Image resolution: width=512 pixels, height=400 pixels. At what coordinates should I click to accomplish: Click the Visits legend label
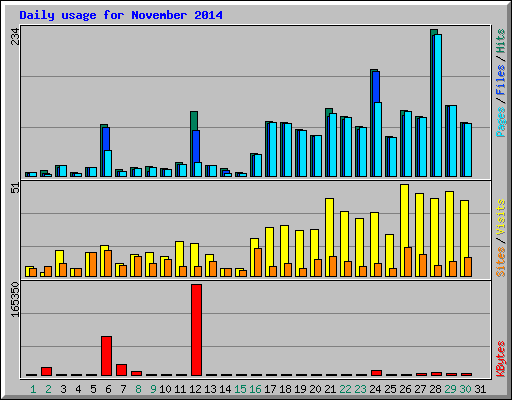(500, 218)
